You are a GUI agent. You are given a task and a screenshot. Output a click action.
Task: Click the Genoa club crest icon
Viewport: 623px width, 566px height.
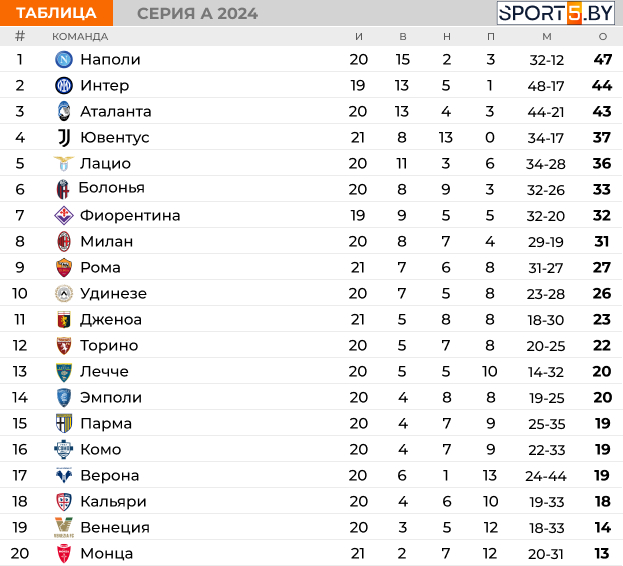[x=64, y=320]
